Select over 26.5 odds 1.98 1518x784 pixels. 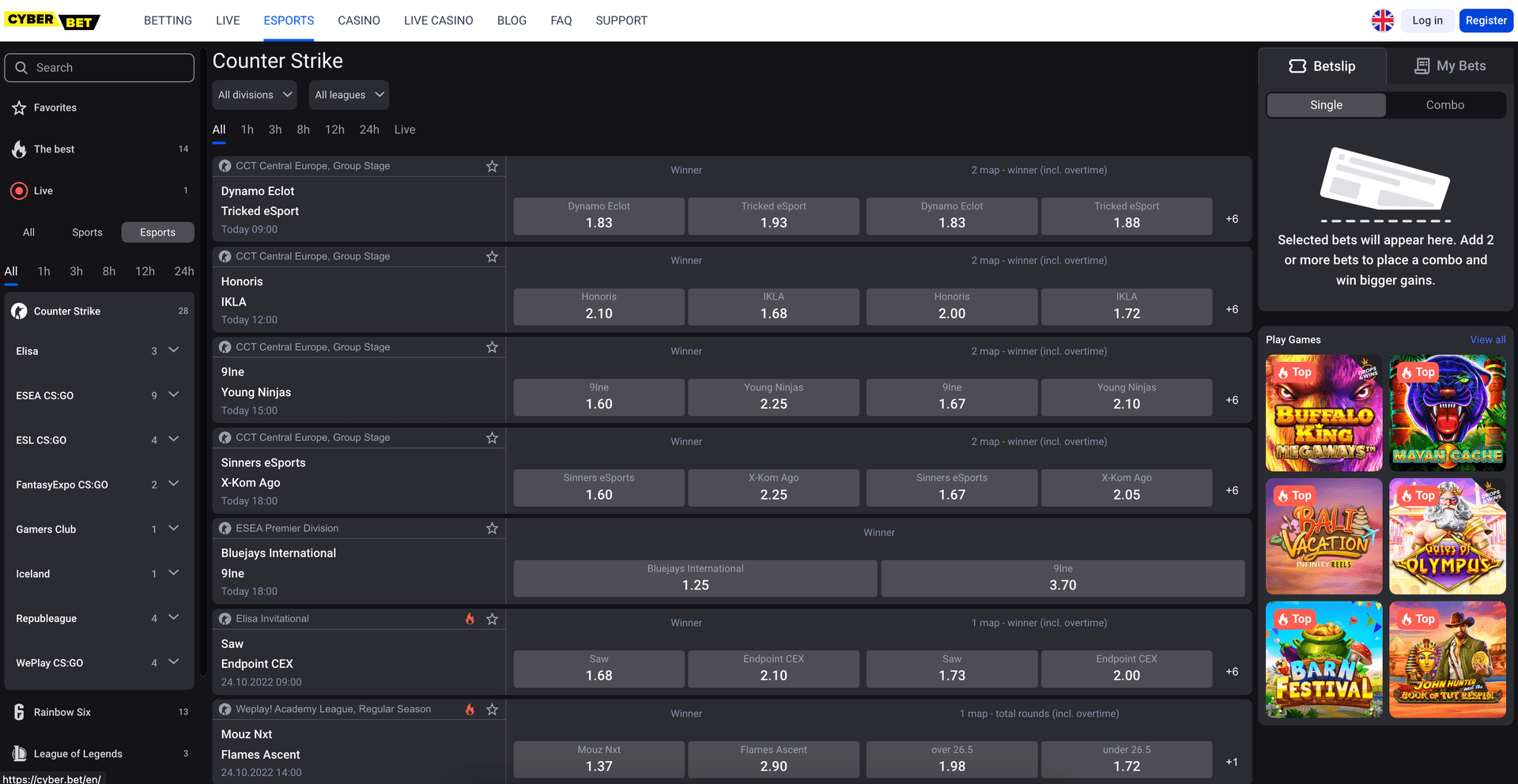[952, 759]
